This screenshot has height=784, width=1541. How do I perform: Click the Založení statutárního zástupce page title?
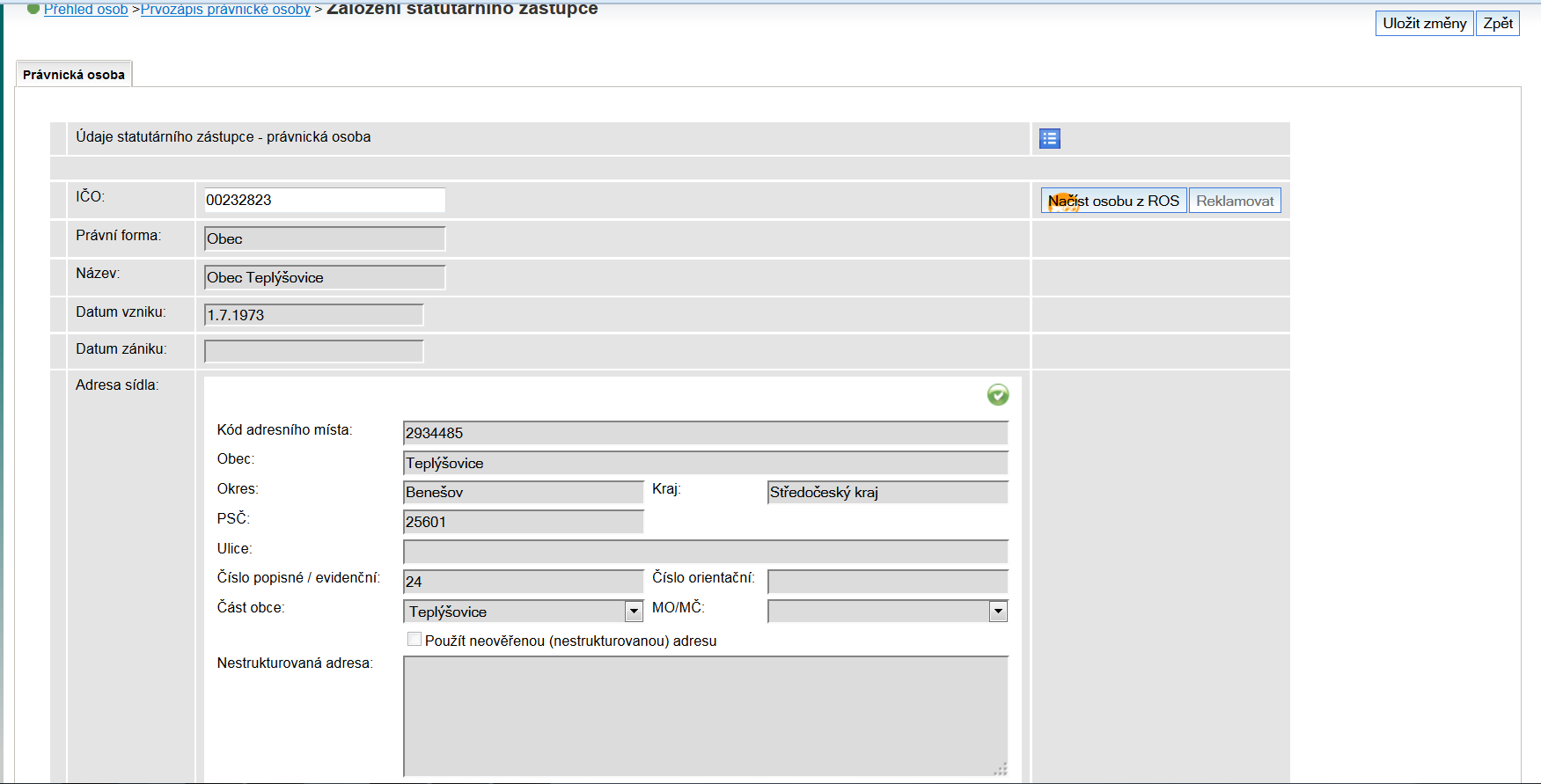[x=462, y=9]
